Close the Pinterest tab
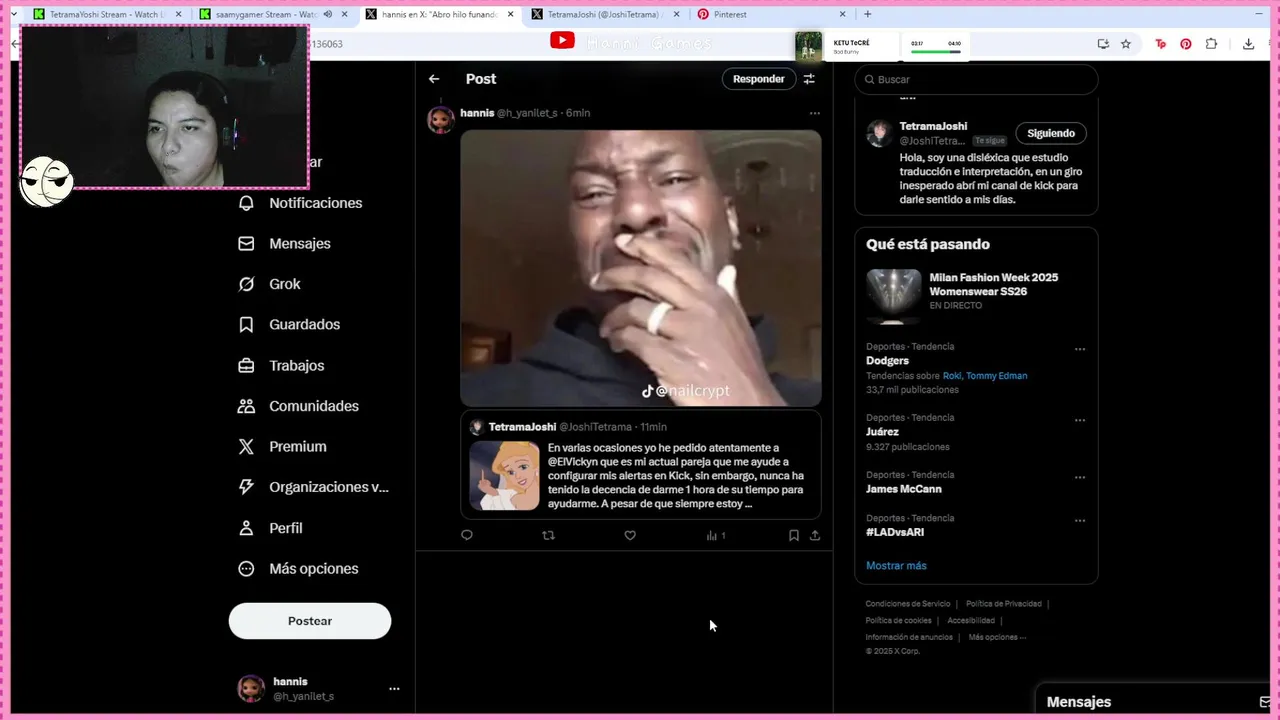Screen dimensions: 1280x720 click(842, 14)
